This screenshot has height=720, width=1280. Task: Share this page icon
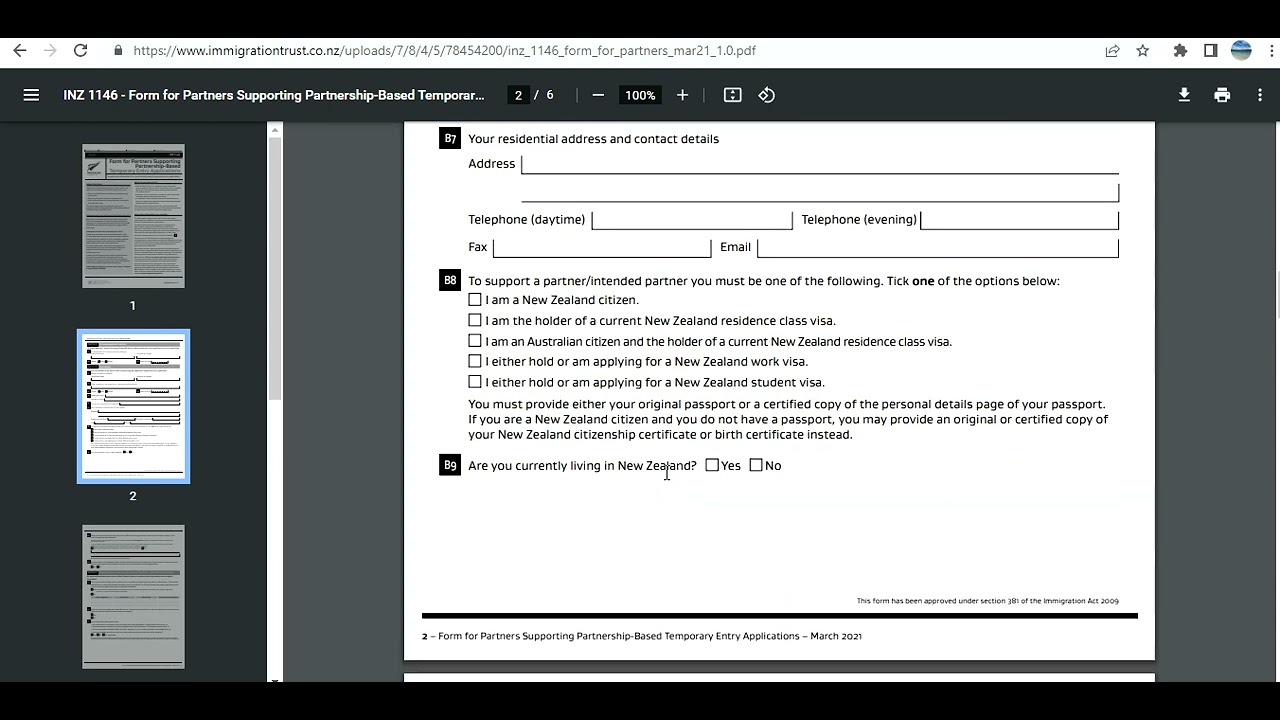click(x=1112, y=51)
